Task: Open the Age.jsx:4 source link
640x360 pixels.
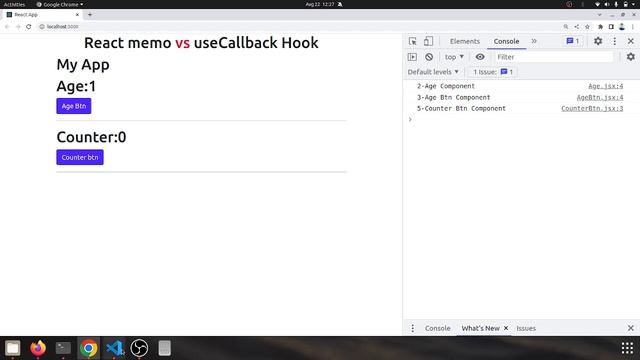Action: pyautogui.click(x=606, y=86)
